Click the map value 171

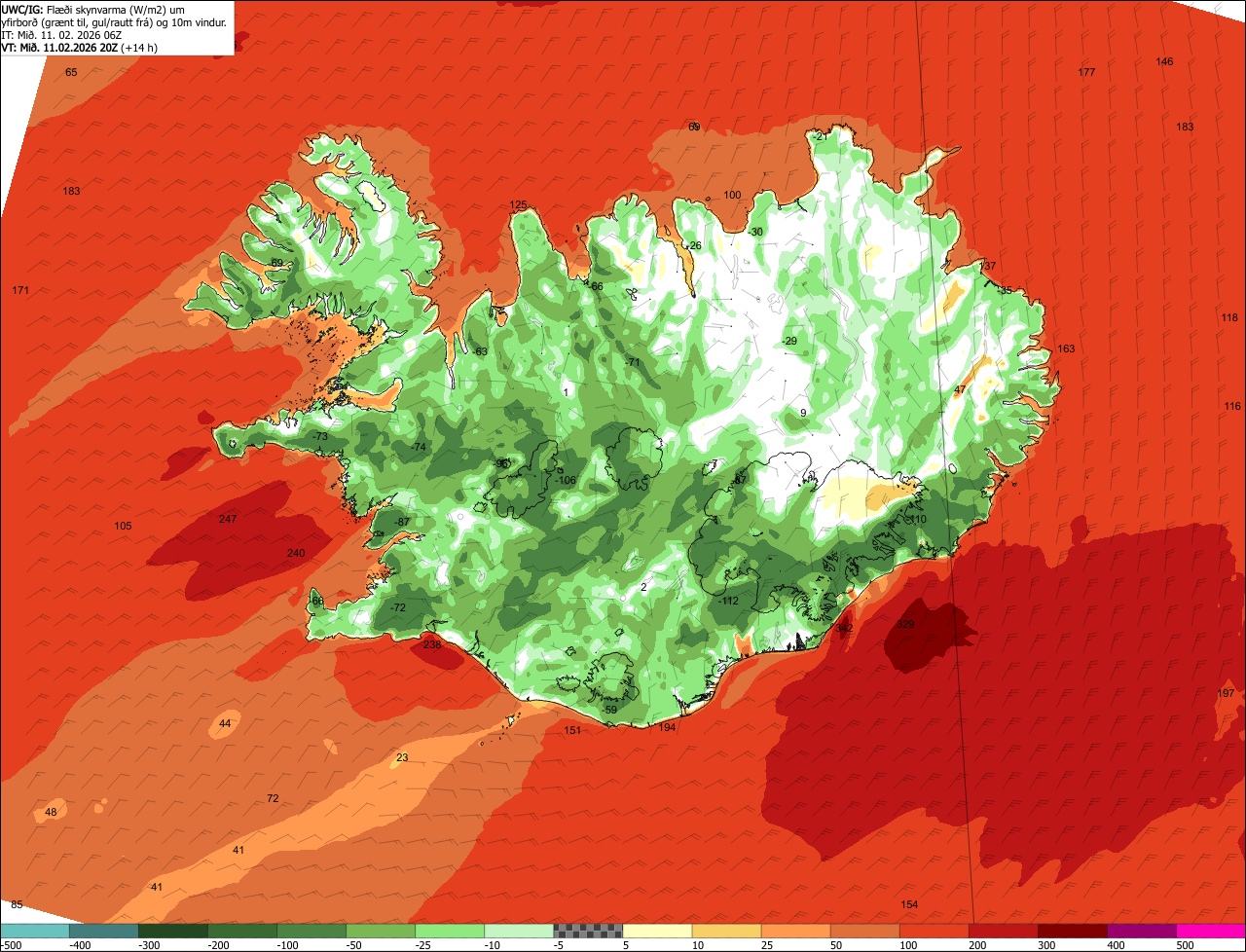pos(20,290)
